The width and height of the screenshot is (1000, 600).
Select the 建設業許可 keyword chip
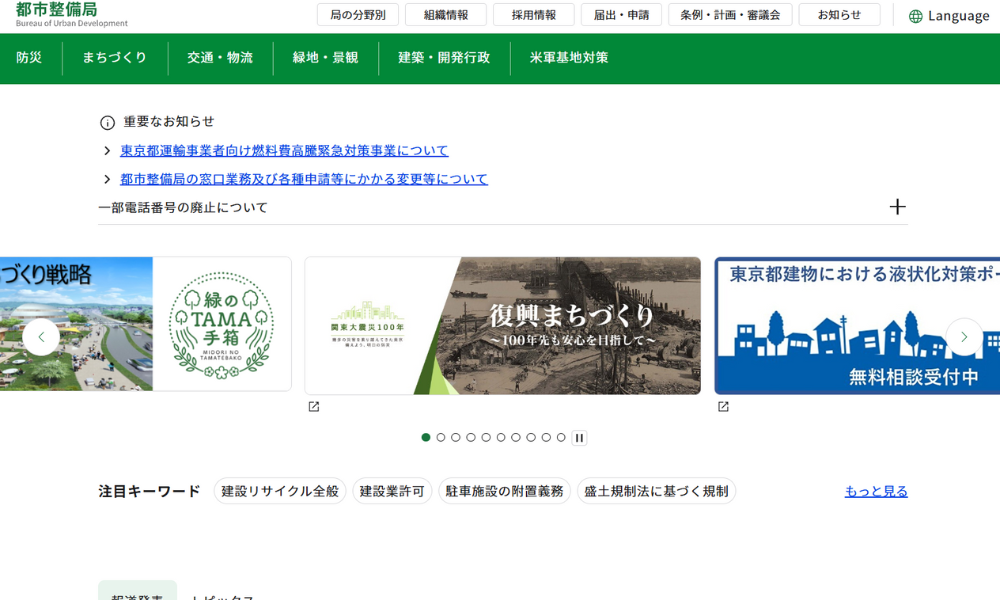click(x=392, y=491)
